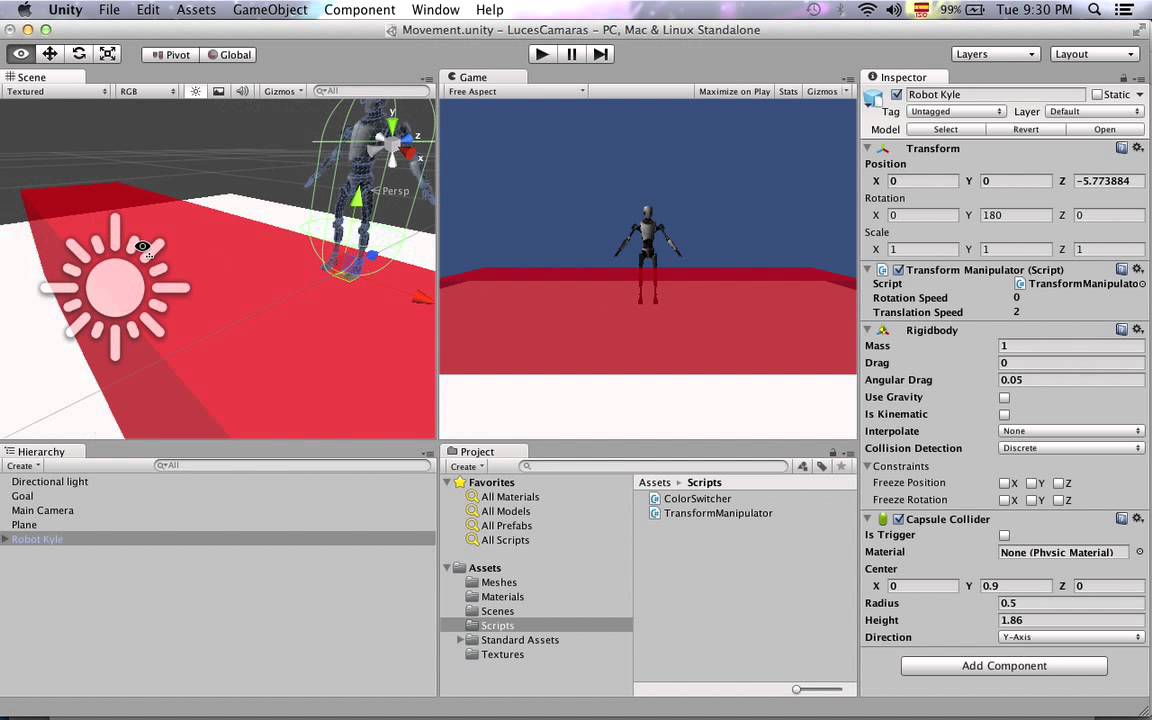Toggle scene audio speaker icon
The height and width of the screenshot is (720, 1152).
241,91
